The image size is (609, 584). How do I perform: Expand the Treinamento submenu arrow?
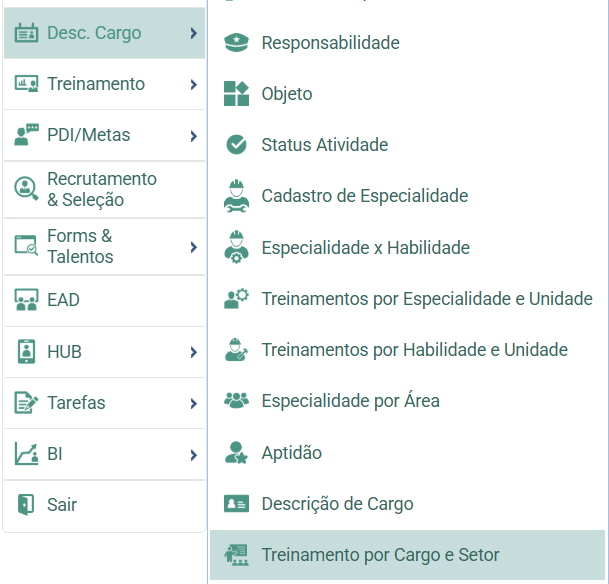click(193, 84)
